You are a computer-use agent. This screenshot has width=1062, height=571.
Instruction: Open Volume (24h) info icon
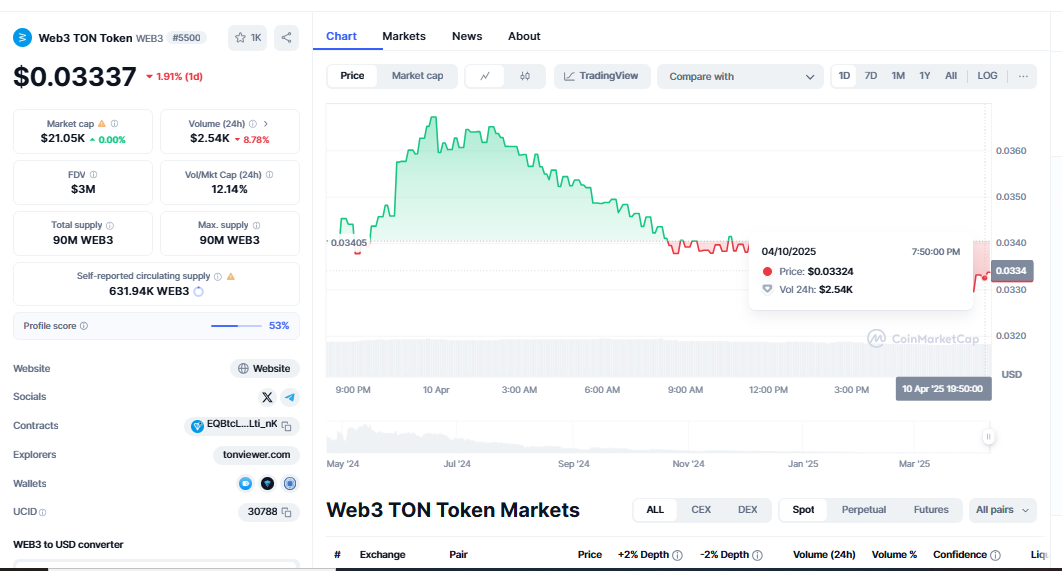click(253, 124)
